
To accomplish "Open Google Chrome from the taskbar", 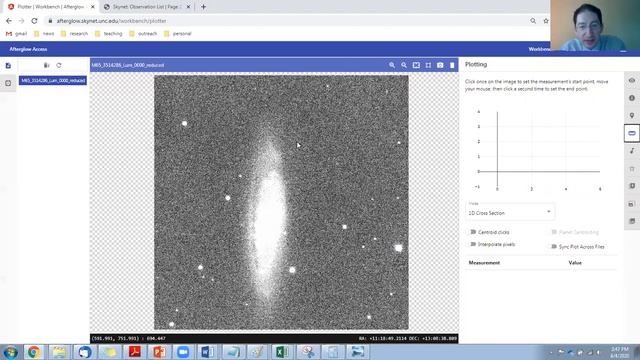I will pyautogui.click(x=34, y=352).
